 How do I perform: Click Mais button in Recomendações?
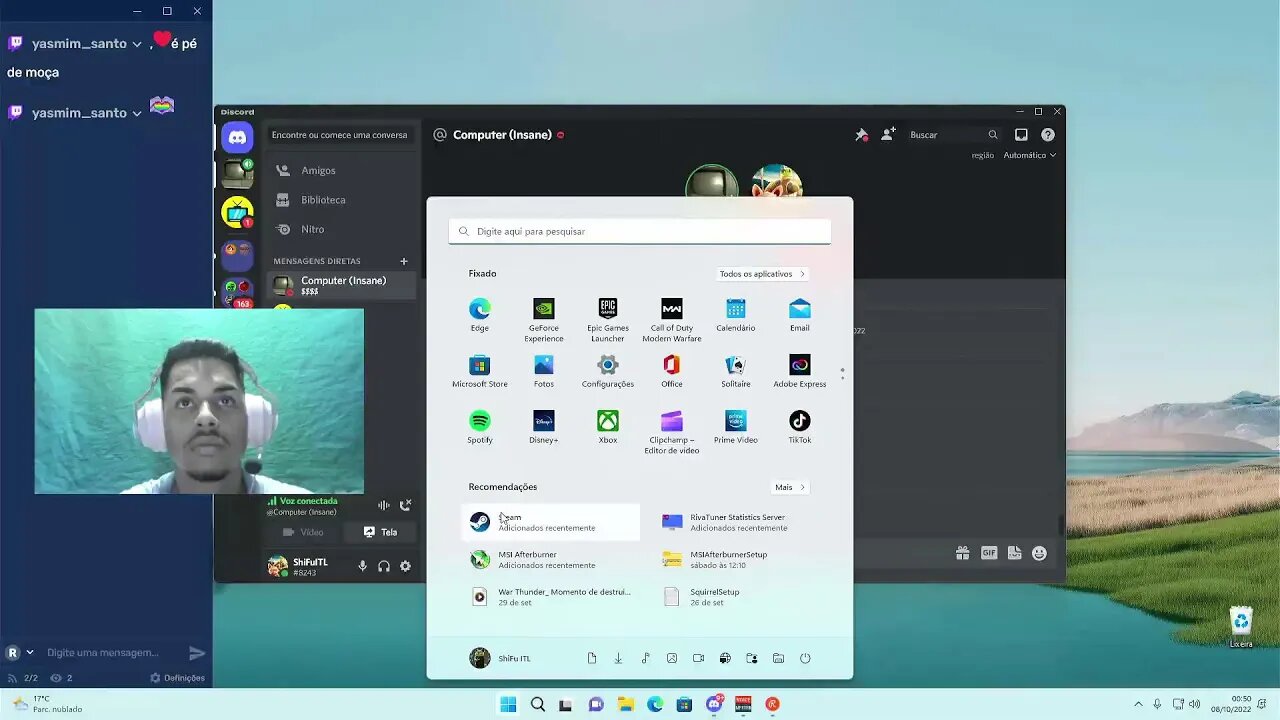(790, 487)
